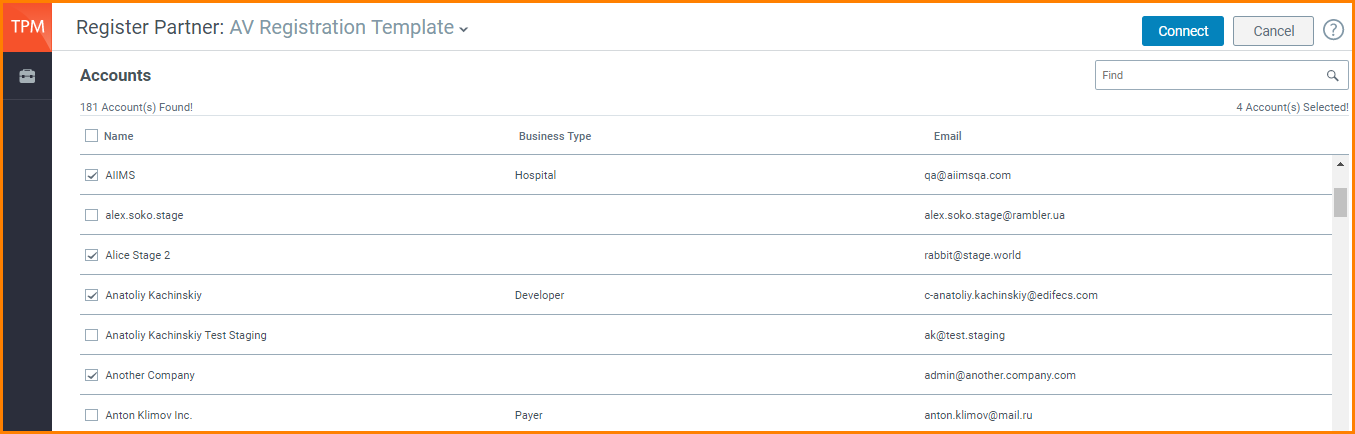Uncheck the Another Company checkbox
Image resolution: width=1355 pixels, height=434 pixels.
coord(92,375)
